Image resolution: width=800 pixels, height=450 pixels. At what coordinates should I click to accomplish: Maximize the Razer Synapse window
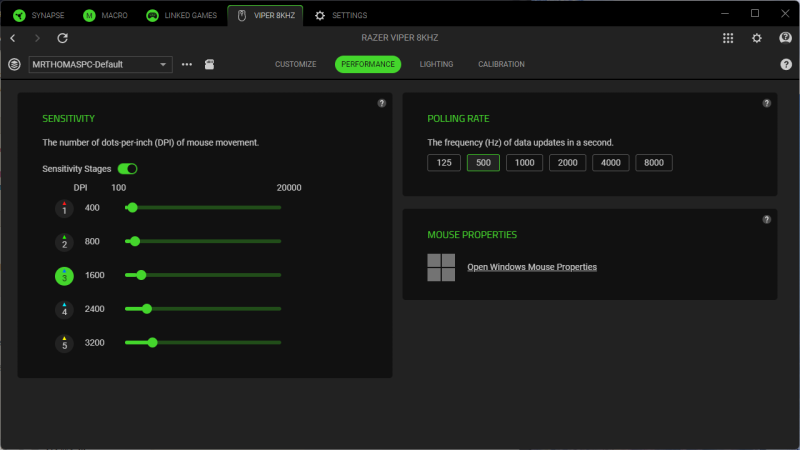point(755,13)
